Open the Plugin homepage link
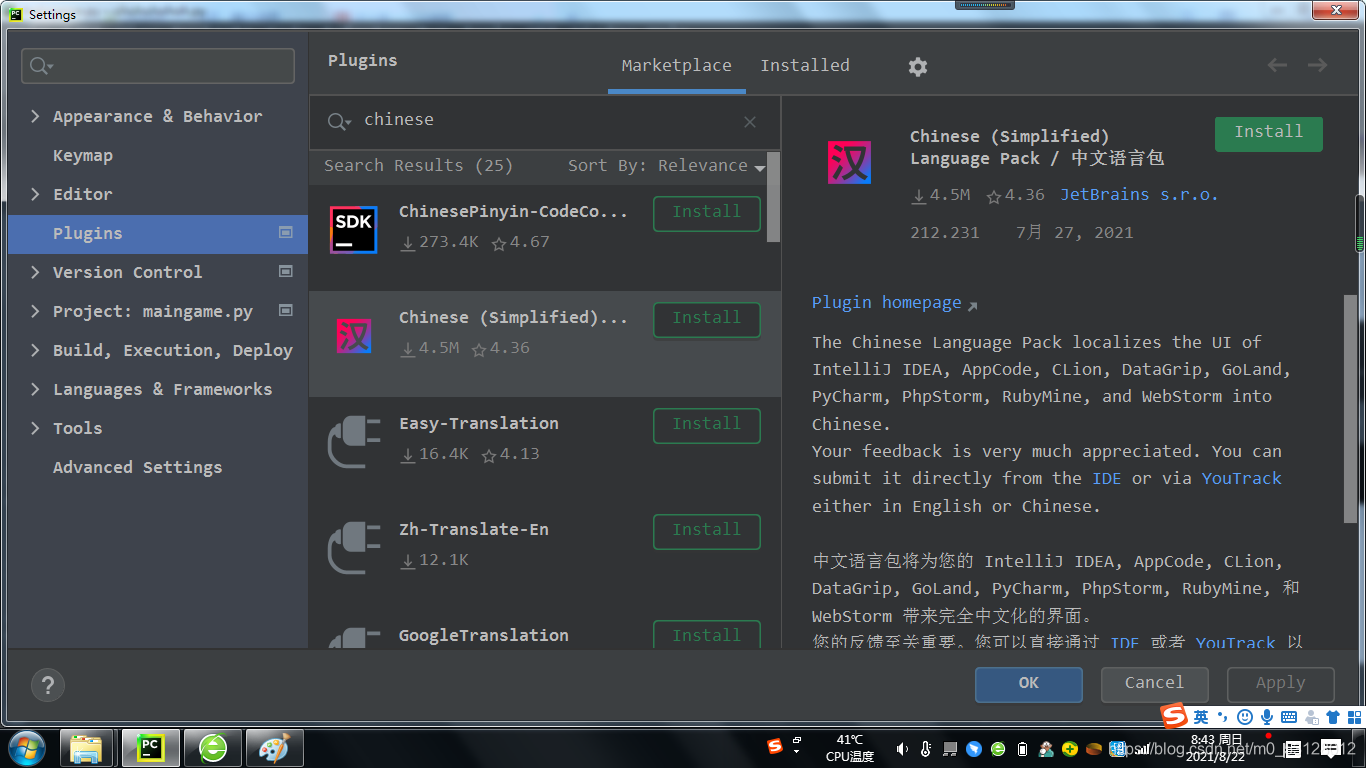This screenshot has height=768, width=1366. 894,303
